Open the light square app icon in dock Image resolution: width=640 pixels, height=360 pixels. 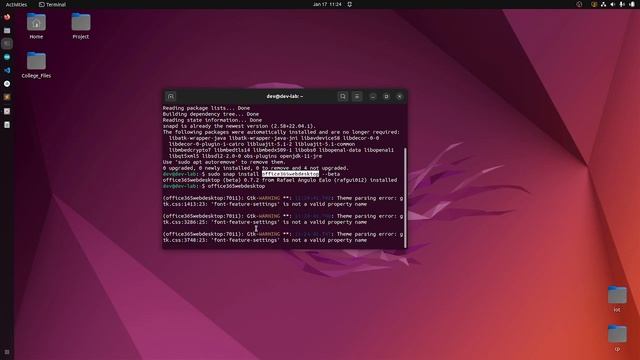[x=7, y=111]
